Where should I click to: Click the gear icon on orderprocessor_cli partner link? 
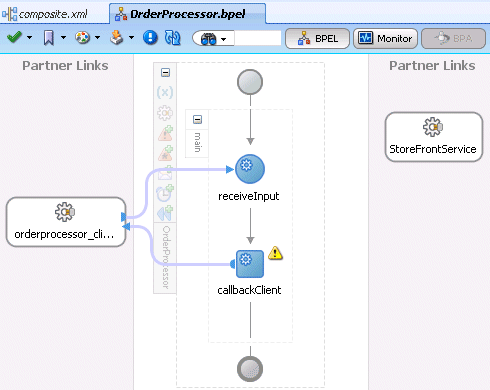(65, 212)
